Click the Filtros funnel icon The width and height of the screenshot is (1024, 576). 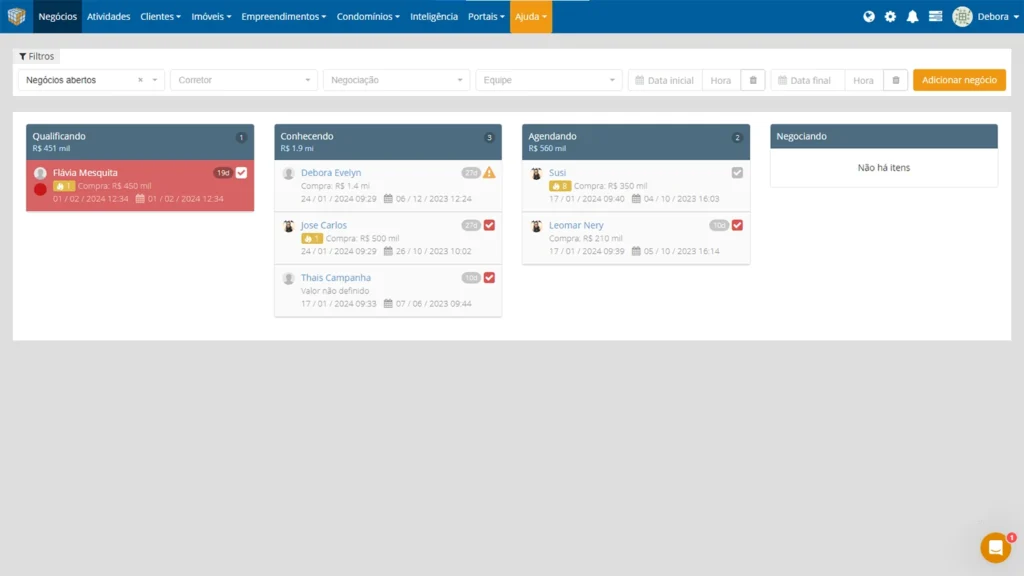point(22,57)
